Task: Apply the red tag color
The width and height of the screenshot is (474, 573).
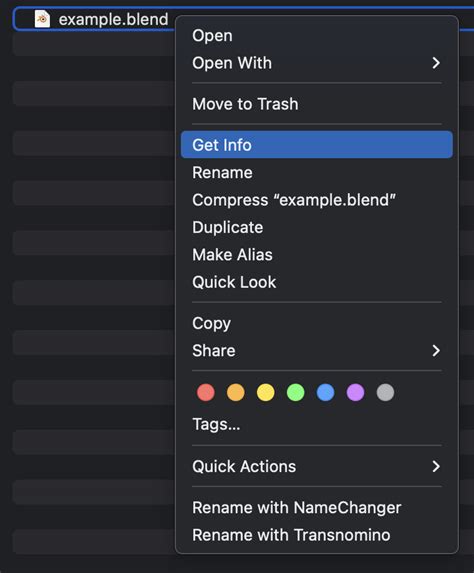Action: 206,392
